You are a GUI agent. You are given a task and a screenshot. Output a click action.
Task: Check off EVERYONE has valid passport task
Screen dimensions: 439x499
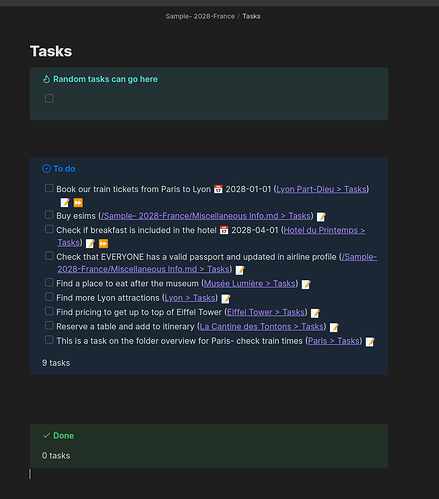pyautogui.click(x=49, y=256)
